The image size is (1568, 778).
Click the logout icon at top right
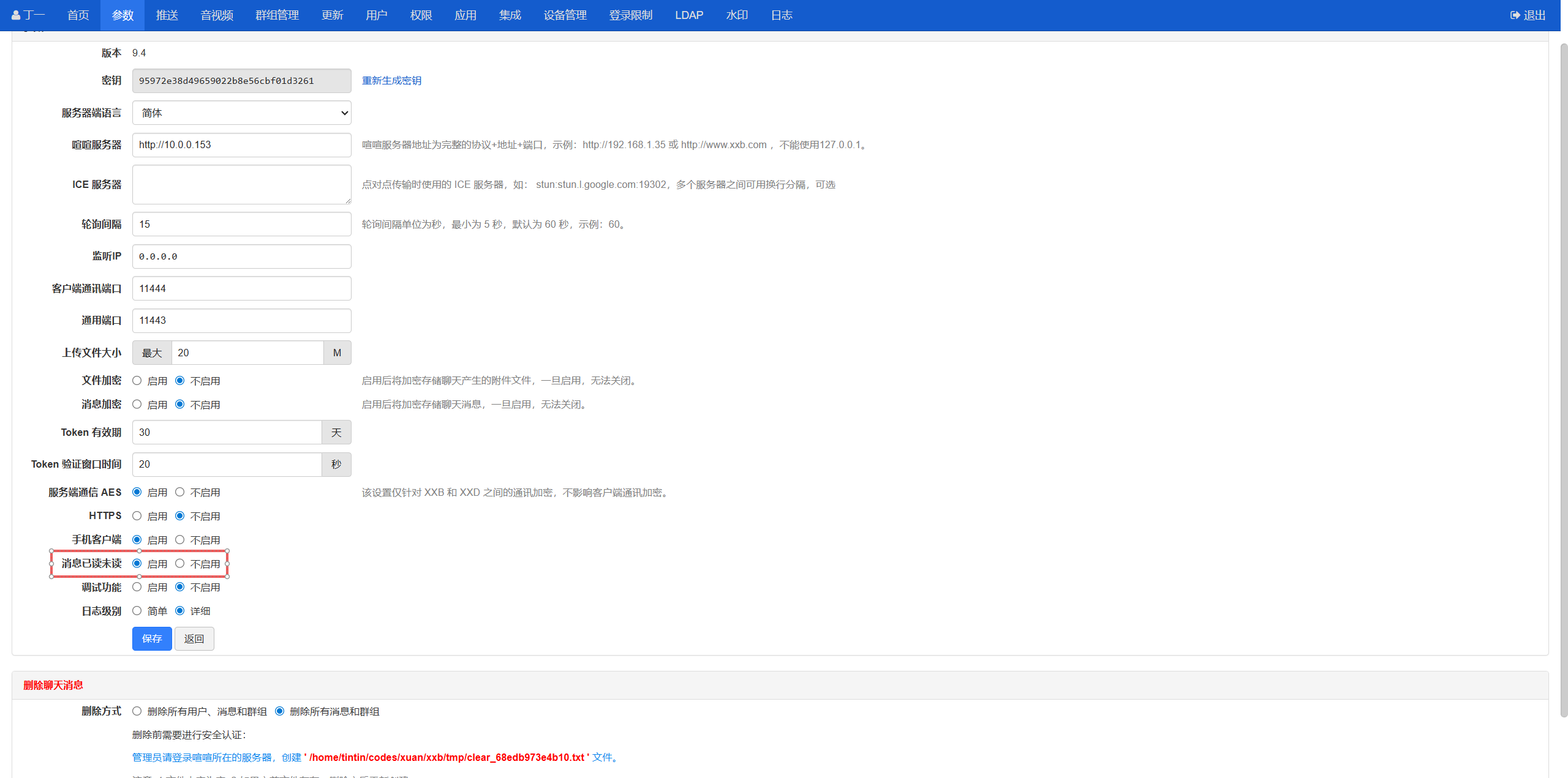[1515, 15]
